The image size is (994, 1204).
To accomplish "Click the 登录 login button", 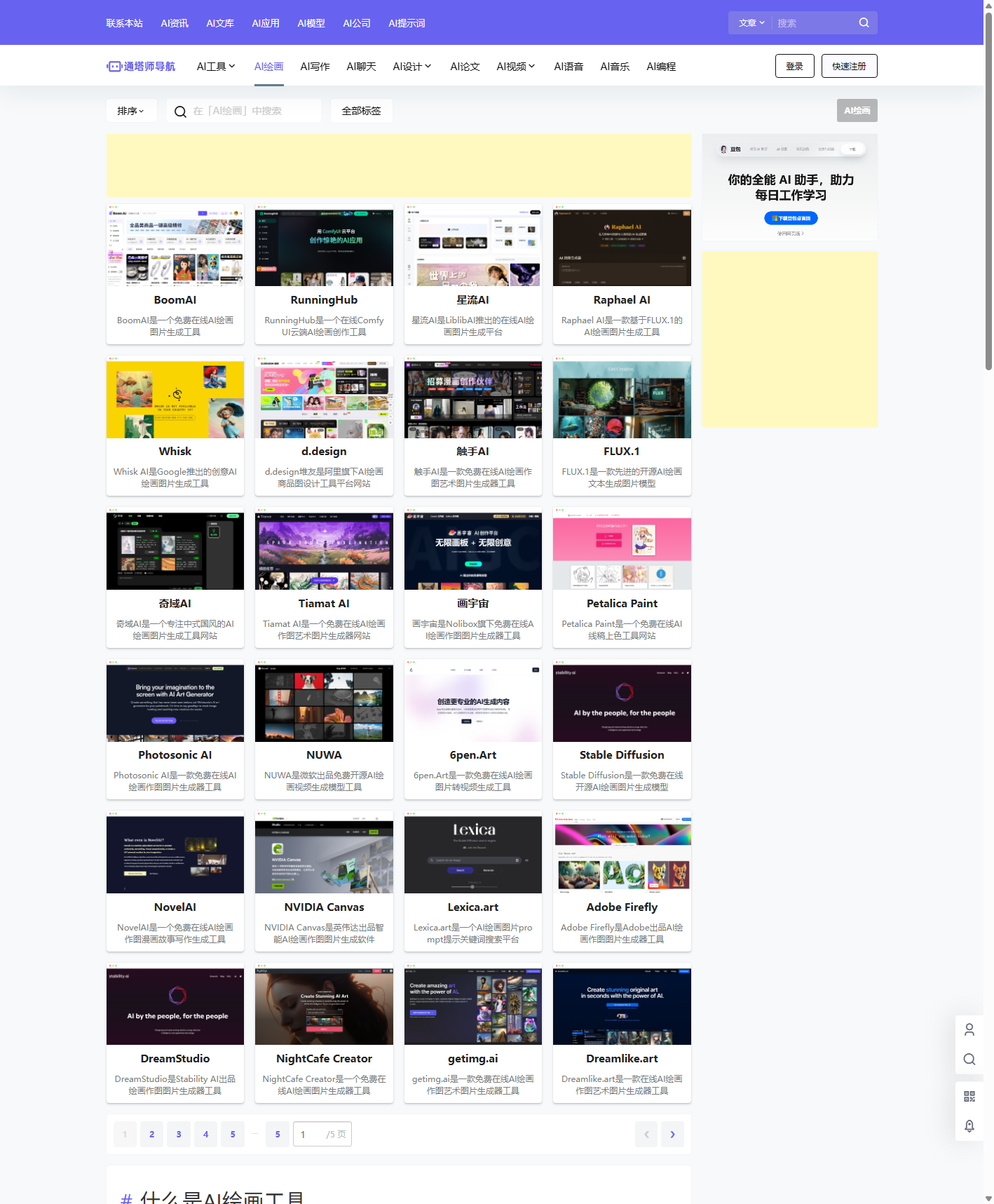I will [794, 66].
